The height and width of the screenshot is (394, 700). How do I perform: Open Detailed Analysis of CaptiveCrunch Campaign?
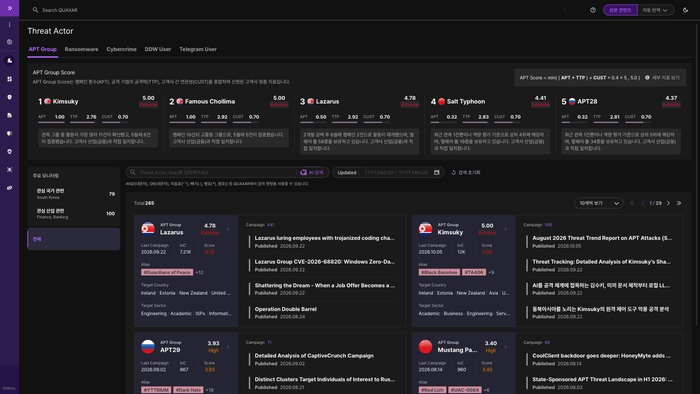[x=314, y=356]
